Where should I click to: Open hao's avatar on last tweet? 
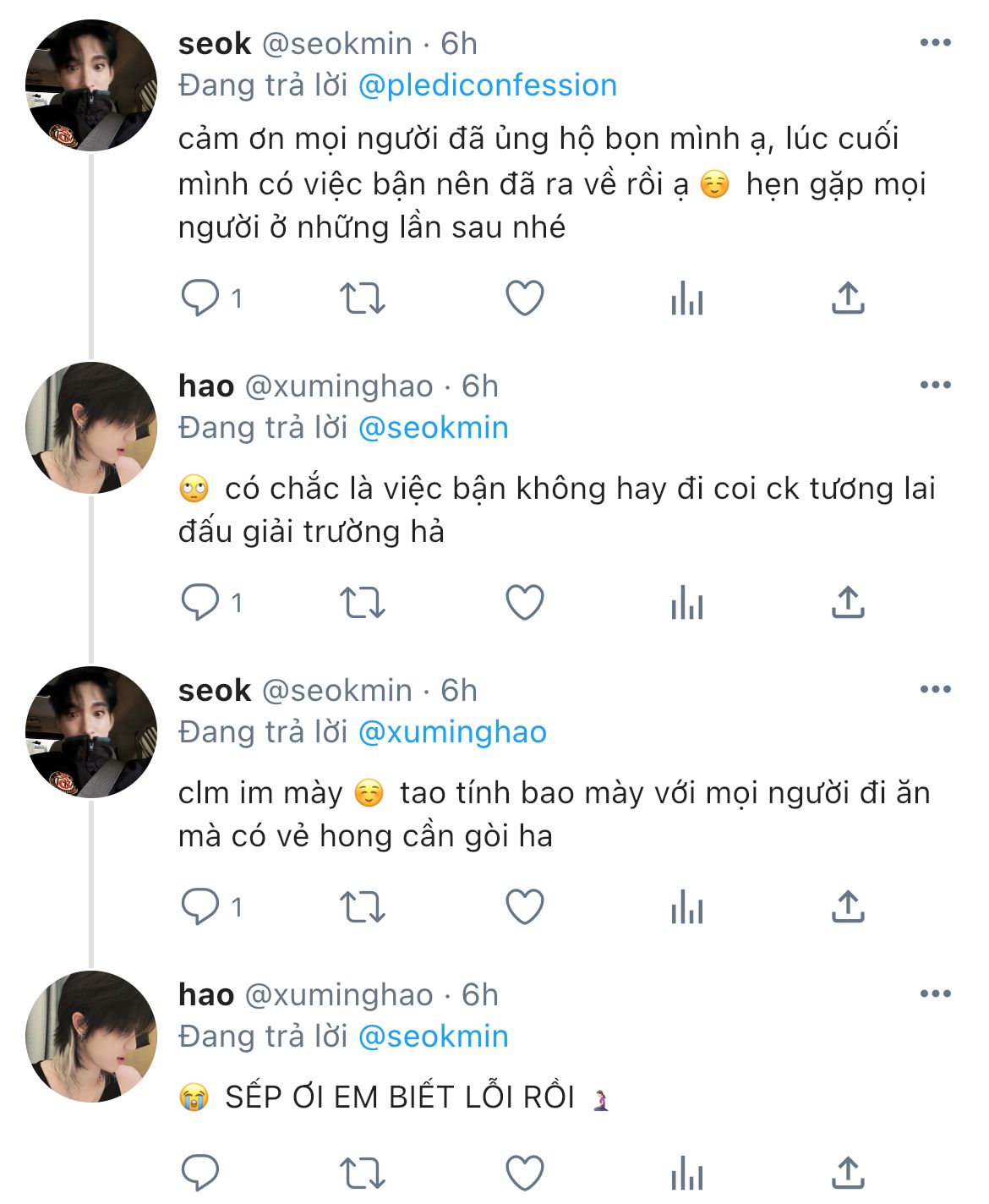91,1037
